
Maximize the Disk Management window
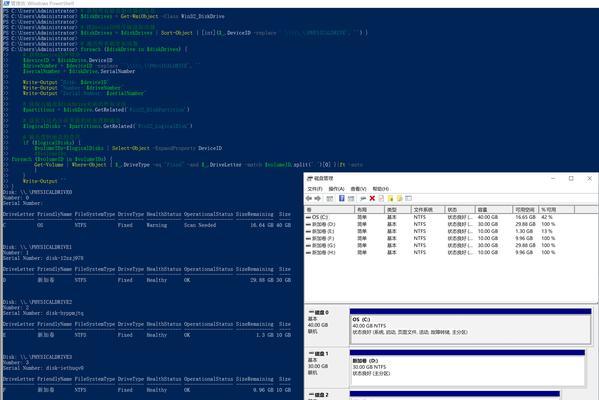(x=571, y=178)
